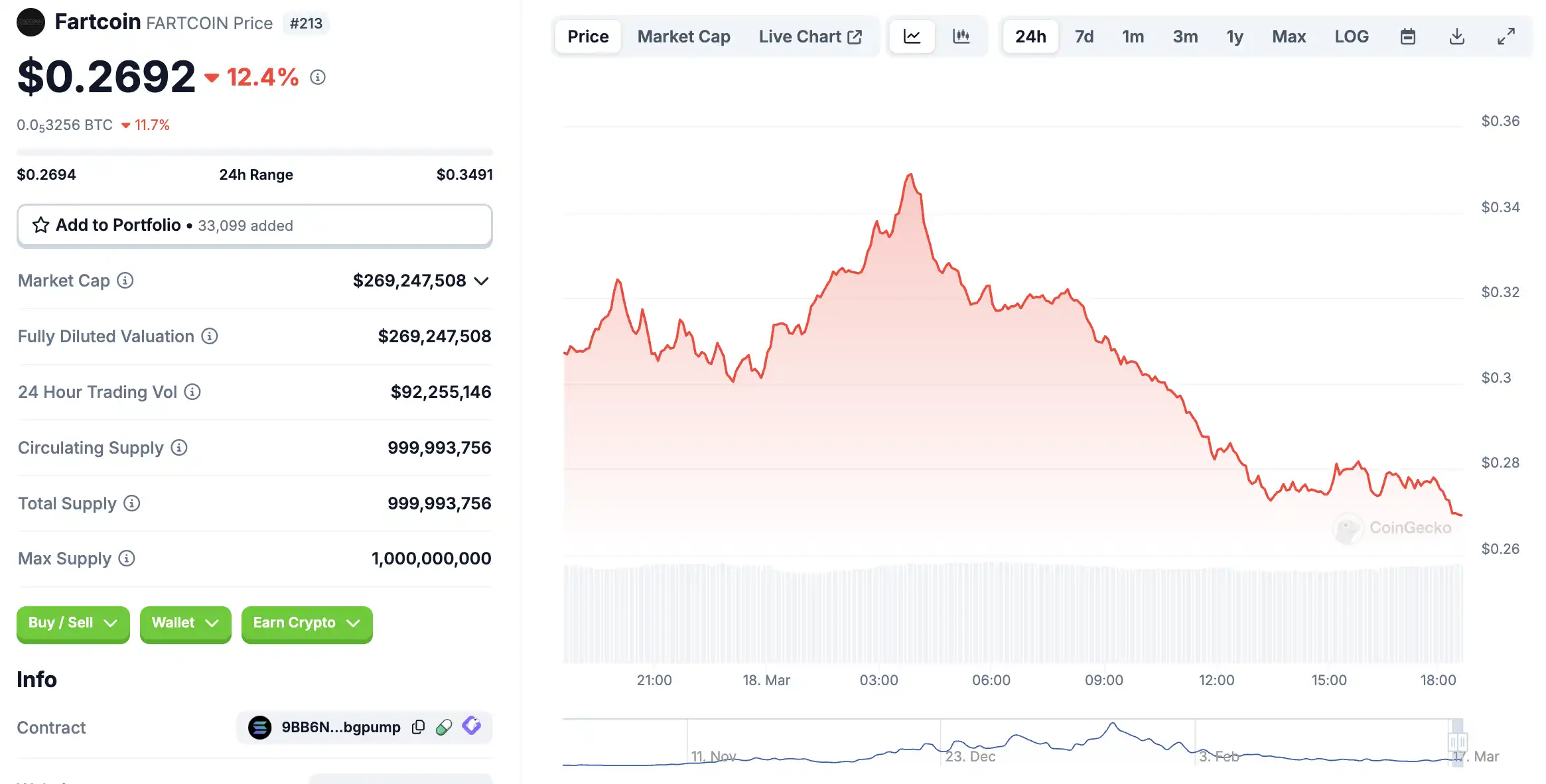
Task: Click the $0.3491 24h high value
Action: pyautogui.click(x=464, y=174)
